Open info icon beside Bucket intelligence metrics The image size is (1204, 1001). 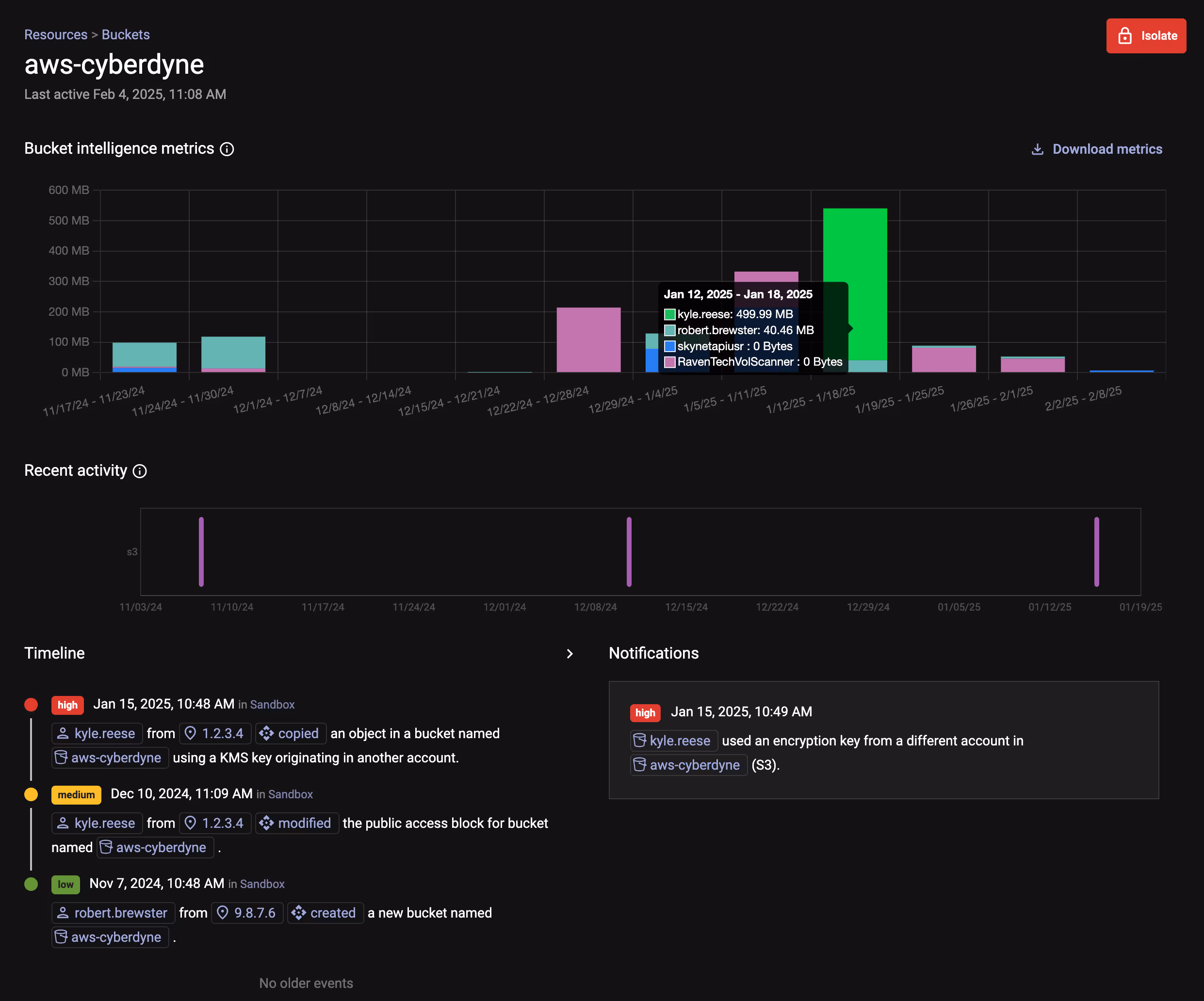(x=227, y=149)
